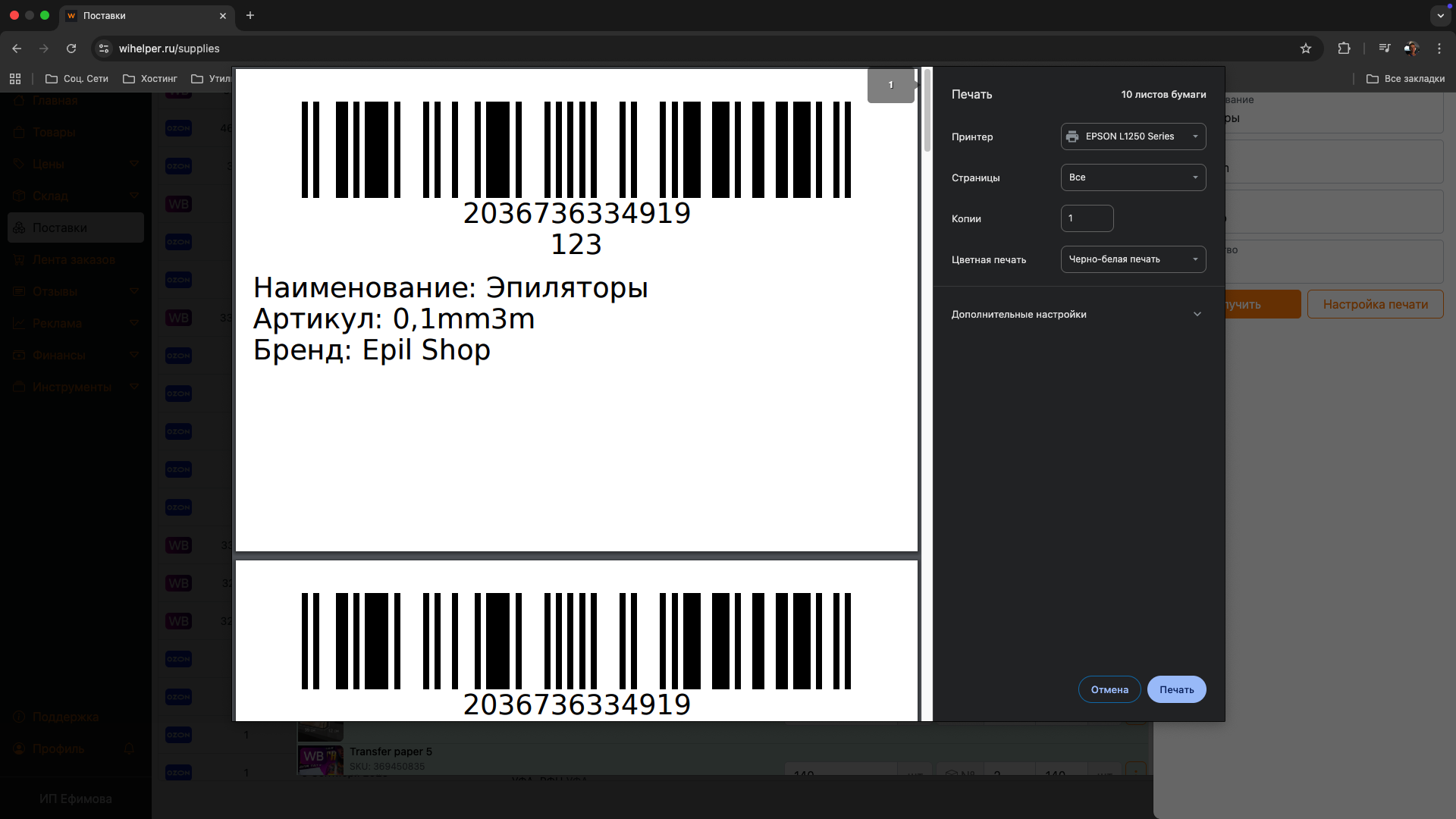Screen dimensions: 1456x819
Task: Open the browser extensions puzzle icon
Action: click(1344, 49)
